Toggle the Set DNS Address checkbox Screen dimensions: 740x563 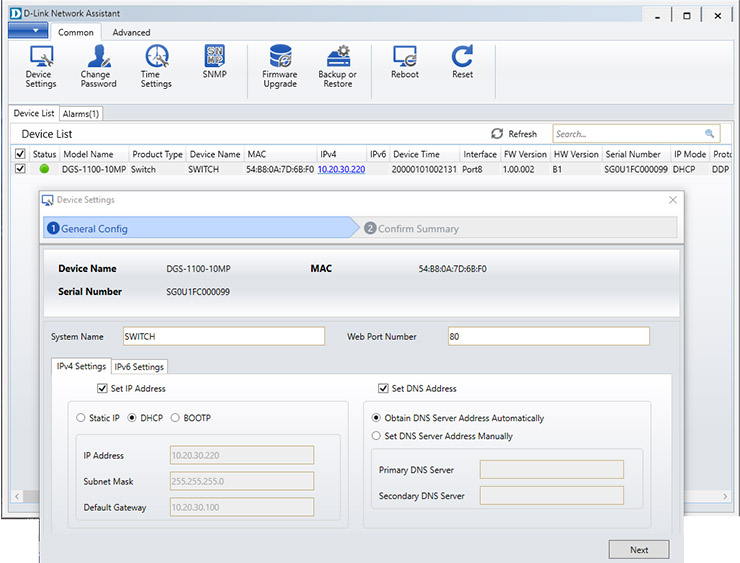[x=384, y=388]
